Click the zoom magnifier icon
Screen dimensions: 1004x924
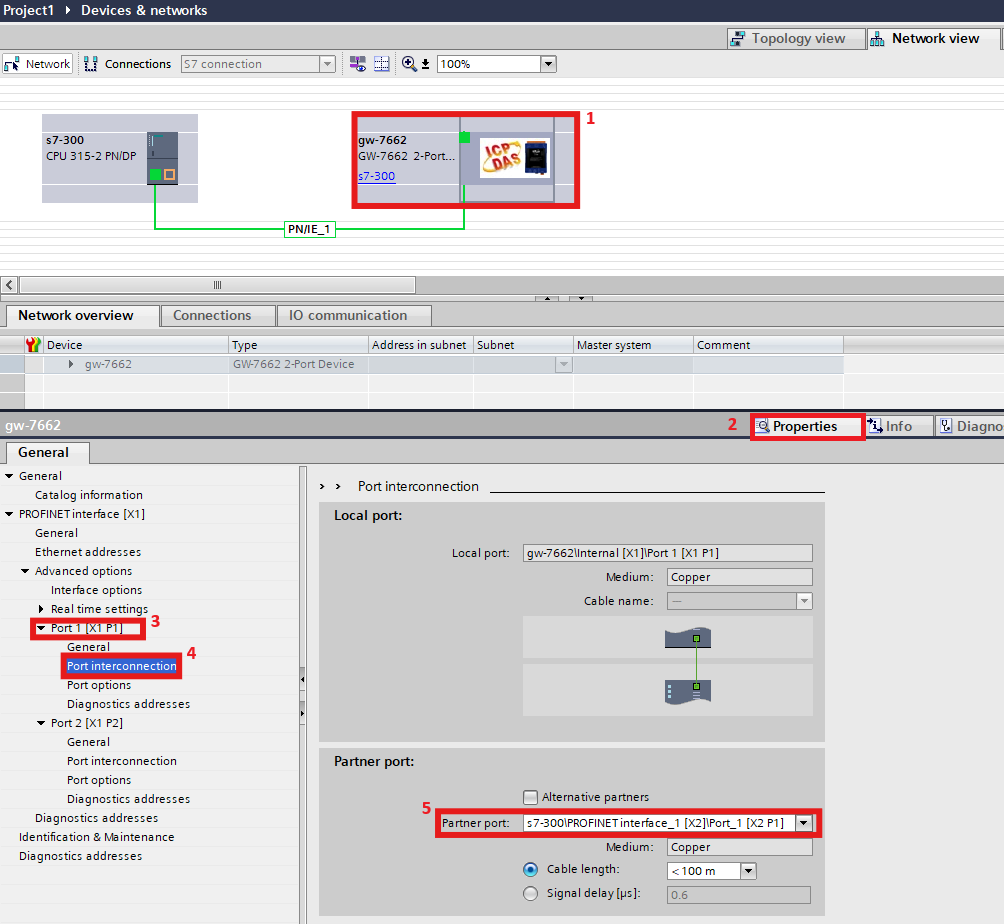point(409,64)
